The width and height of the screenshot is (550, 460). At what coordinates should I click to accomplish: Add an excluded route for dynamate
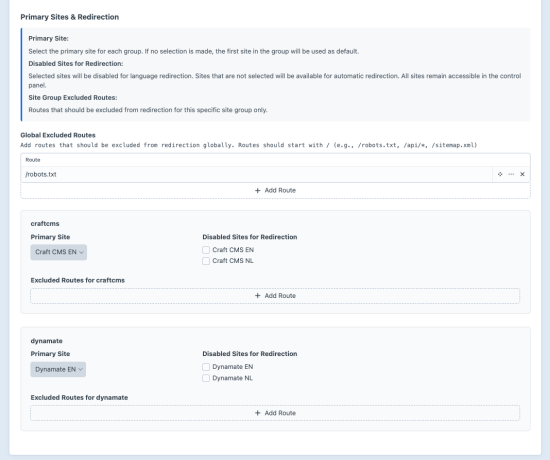[x=275, y=413]
